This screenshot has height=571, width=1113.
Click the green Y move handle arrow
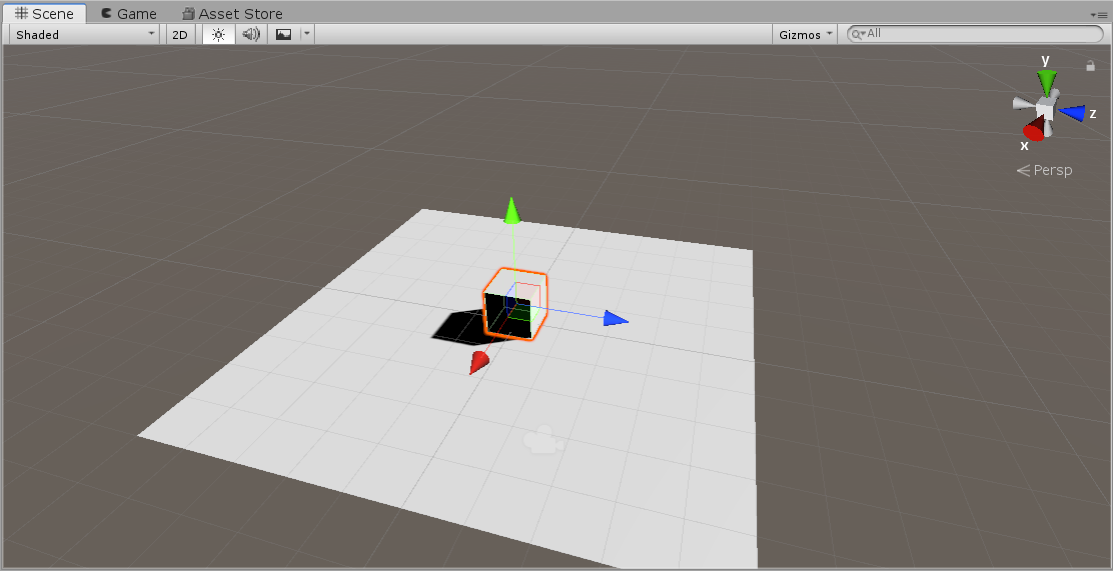coord(512,211)
